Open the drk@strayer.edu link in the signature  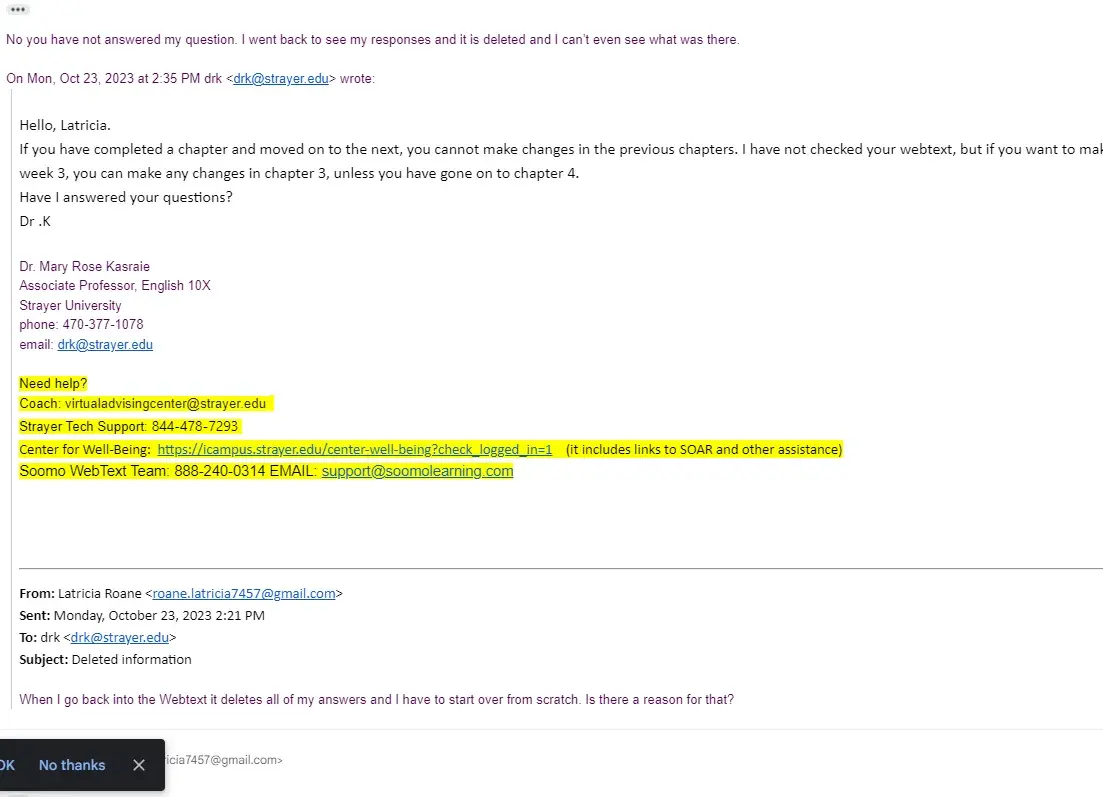click(105, 345)
